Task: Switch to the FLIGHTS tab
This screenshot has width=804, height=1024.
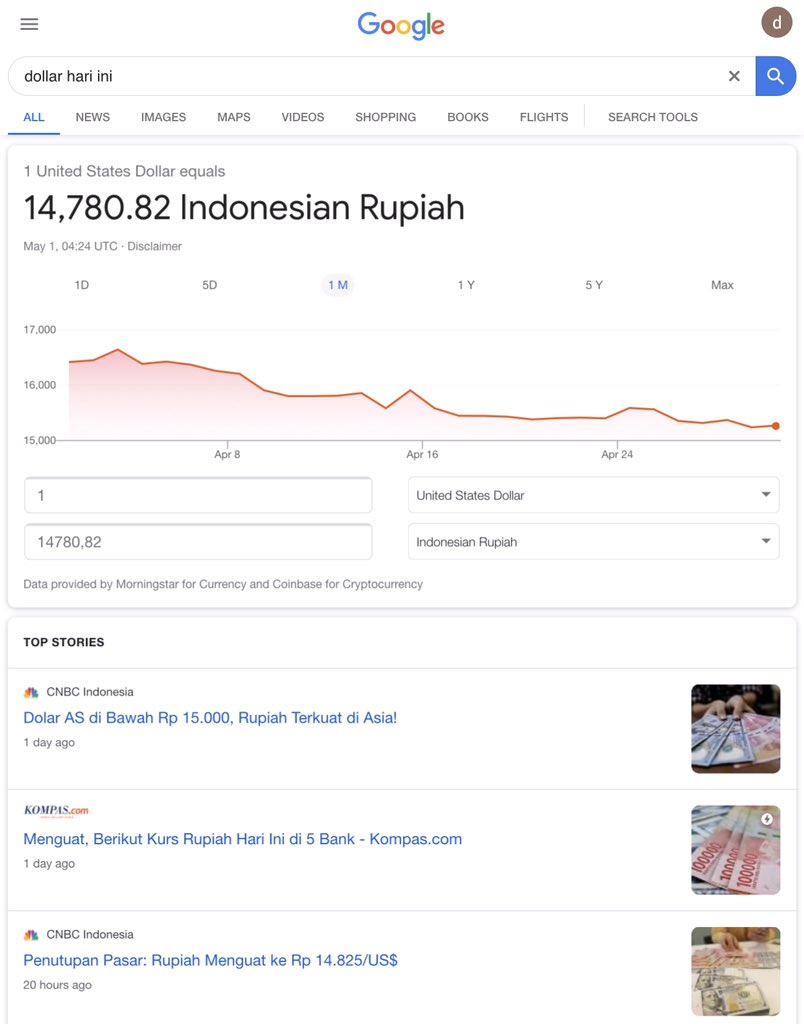Action: [x=544, y=117]
